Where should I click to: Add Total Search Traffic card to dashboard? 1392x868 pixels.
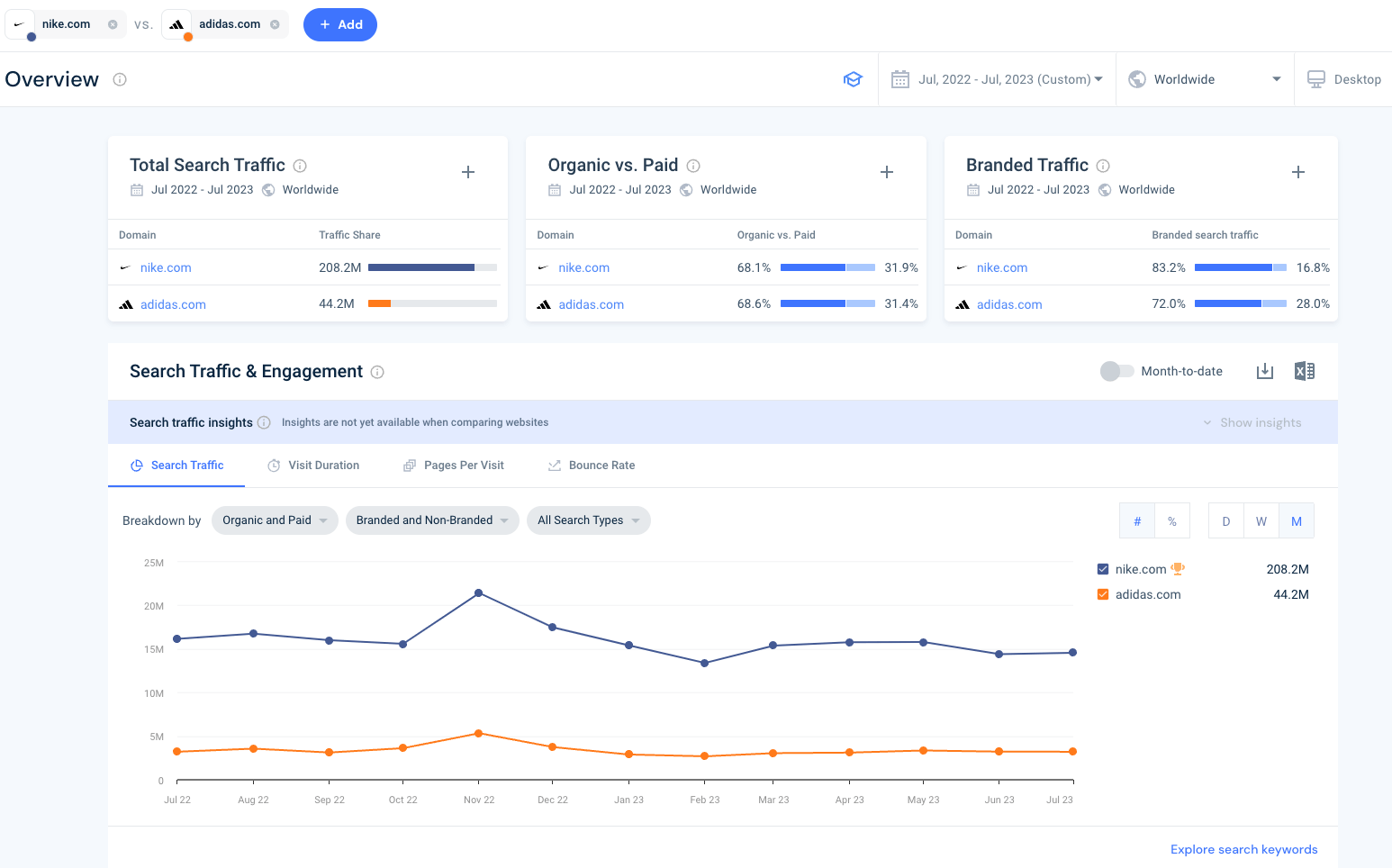coord(467,171)
